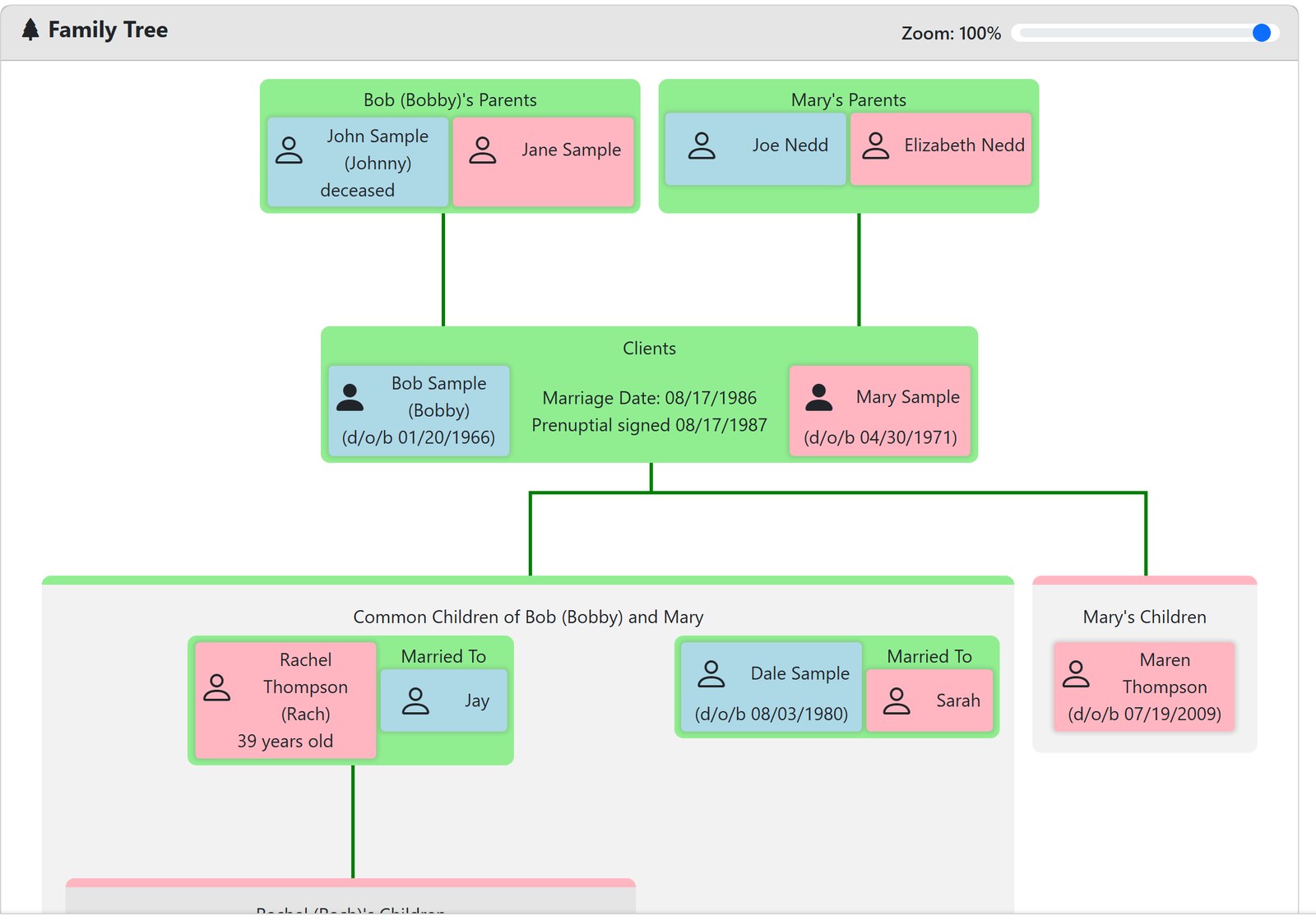The image size is (1316, 920).
Task: Click the Mary's Children section heading
Action: point(1145,617)
